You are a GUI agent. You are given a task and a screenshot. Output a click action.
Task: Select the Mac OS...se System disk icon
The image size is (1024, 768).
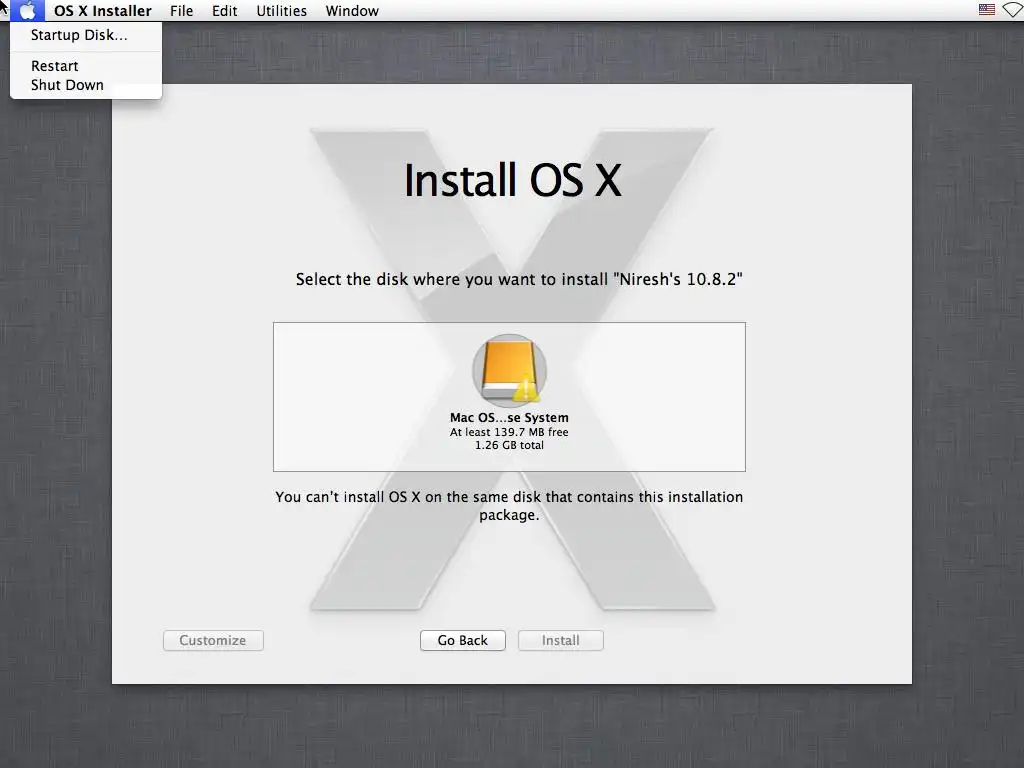click(x=509, y=370)
